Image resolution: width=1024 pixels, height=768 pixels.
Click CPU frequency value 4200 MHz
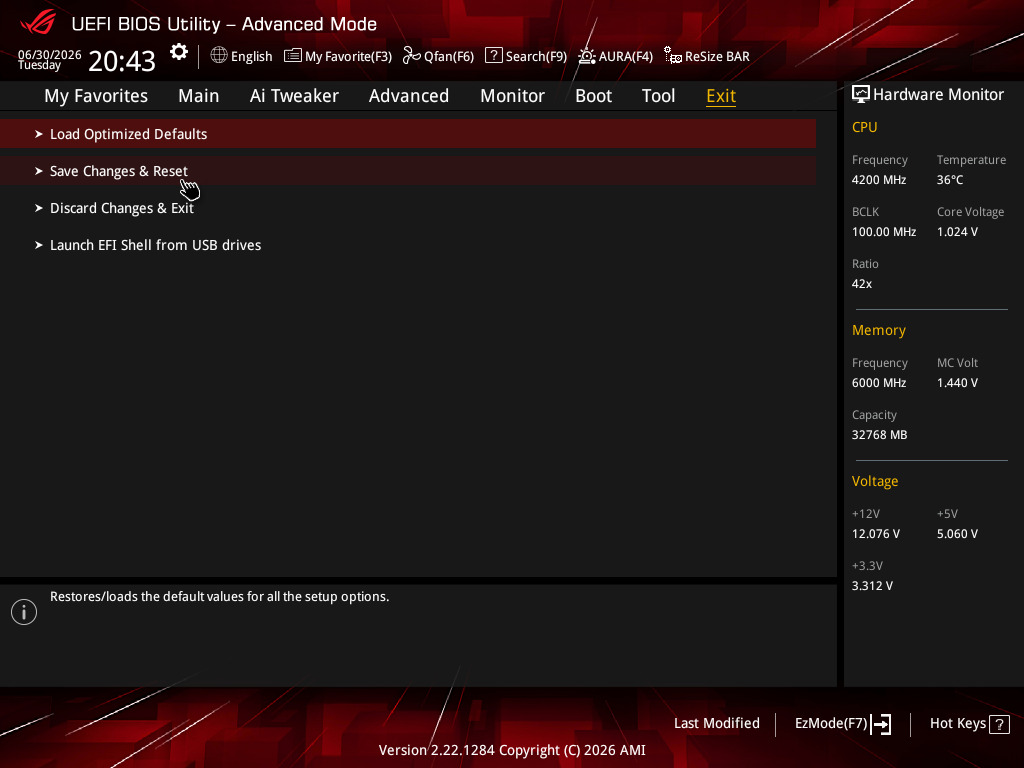[879, 180]
